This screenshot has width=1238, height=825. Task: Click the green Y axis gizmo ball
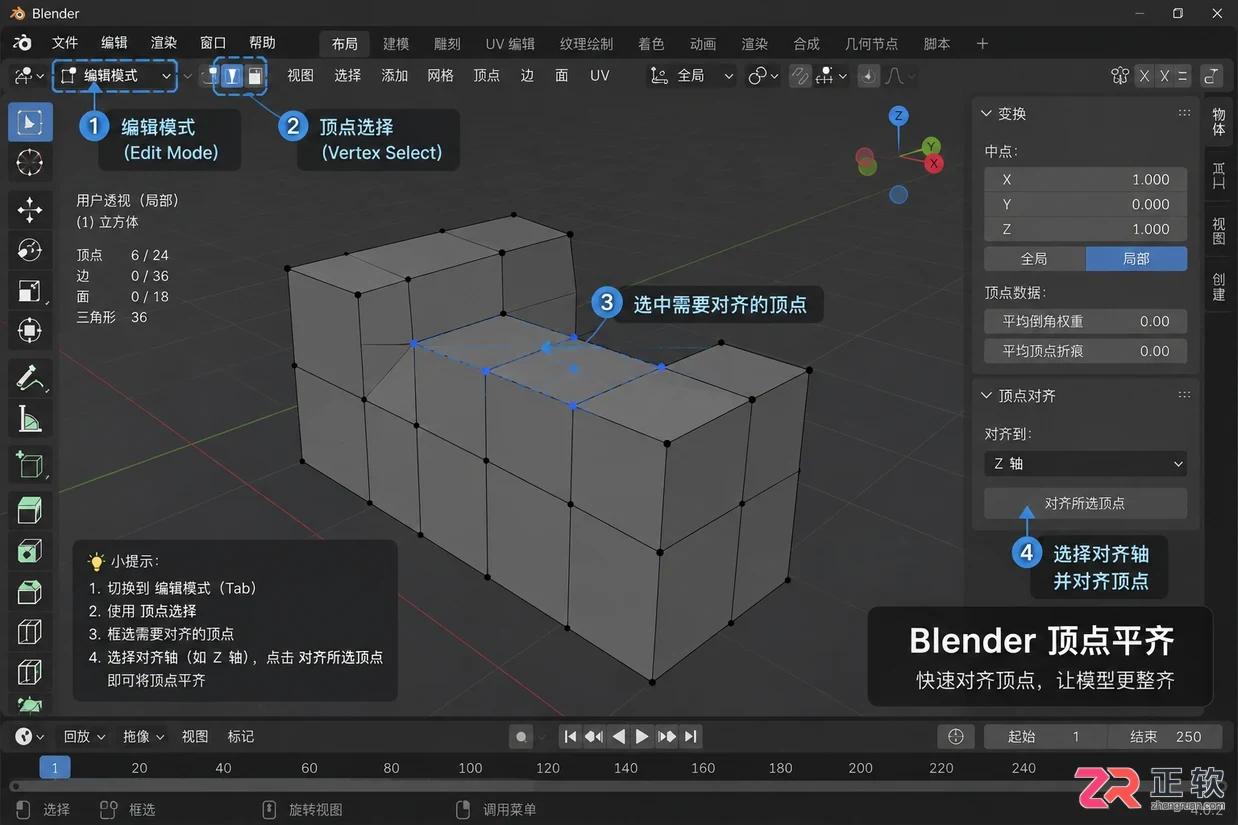coord(931,147)
